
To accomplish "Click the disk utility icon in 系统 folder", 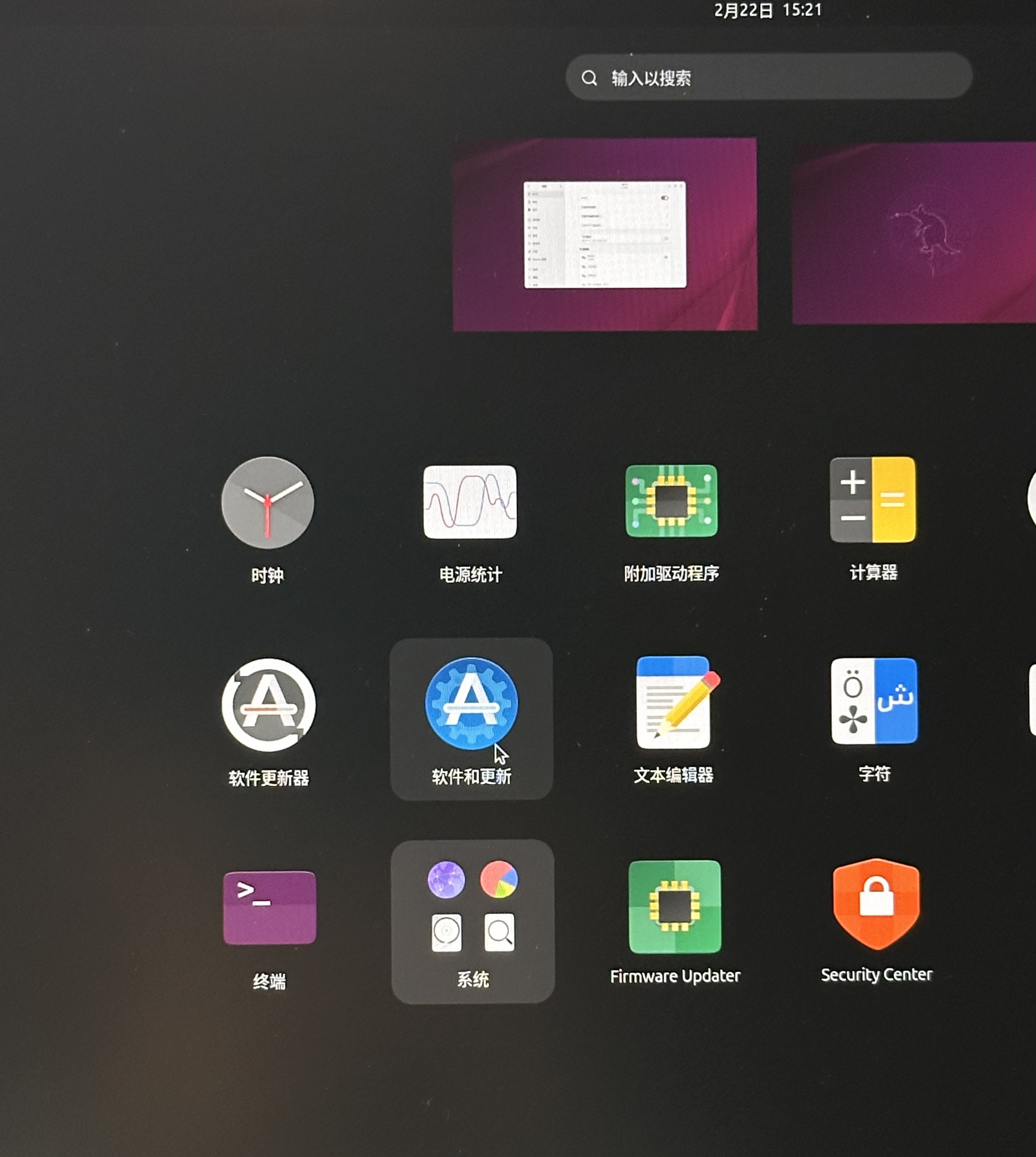I will [446, 933].
